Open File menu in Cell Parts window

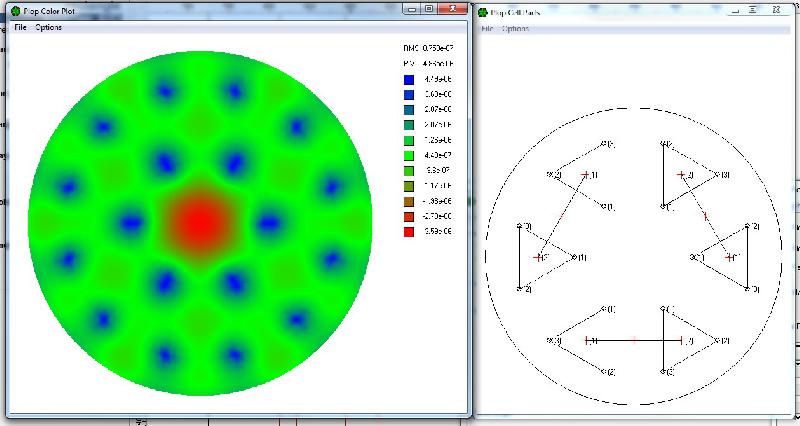(x=487, y=29)
